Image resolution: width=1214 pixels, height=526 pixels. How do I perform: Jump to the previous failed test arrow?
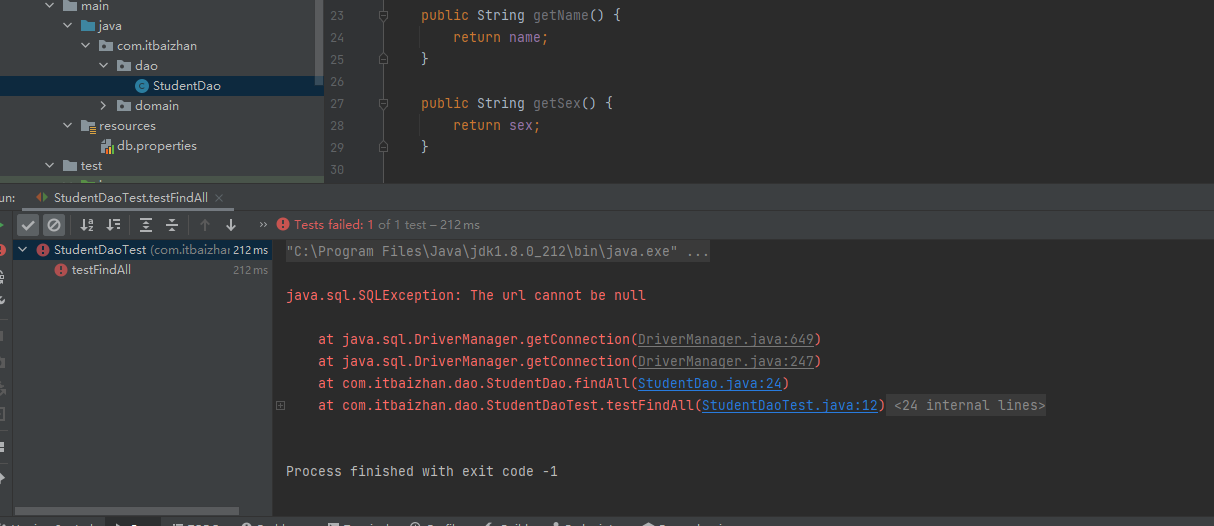pyautogui.click(x=205, y=225)
